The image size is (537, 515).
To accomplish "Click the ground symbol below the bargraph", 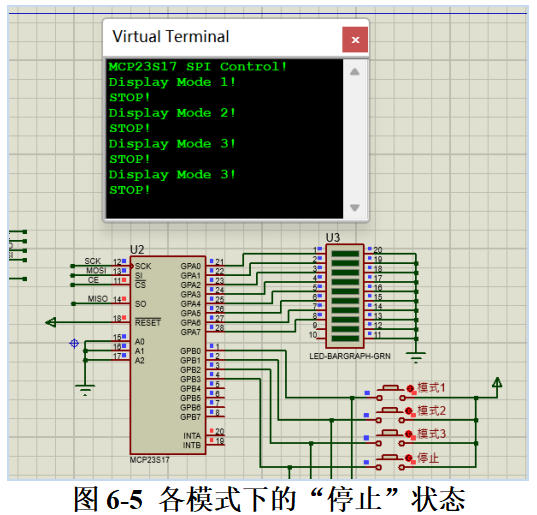I will click(416, 357).
